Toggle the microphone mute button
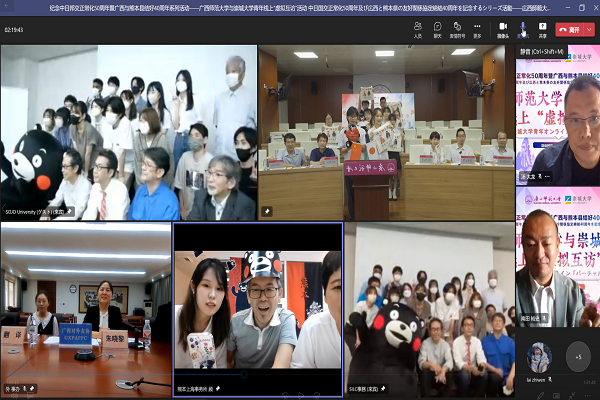The height and width of the screenshot is (400, 600). (523, 26)
